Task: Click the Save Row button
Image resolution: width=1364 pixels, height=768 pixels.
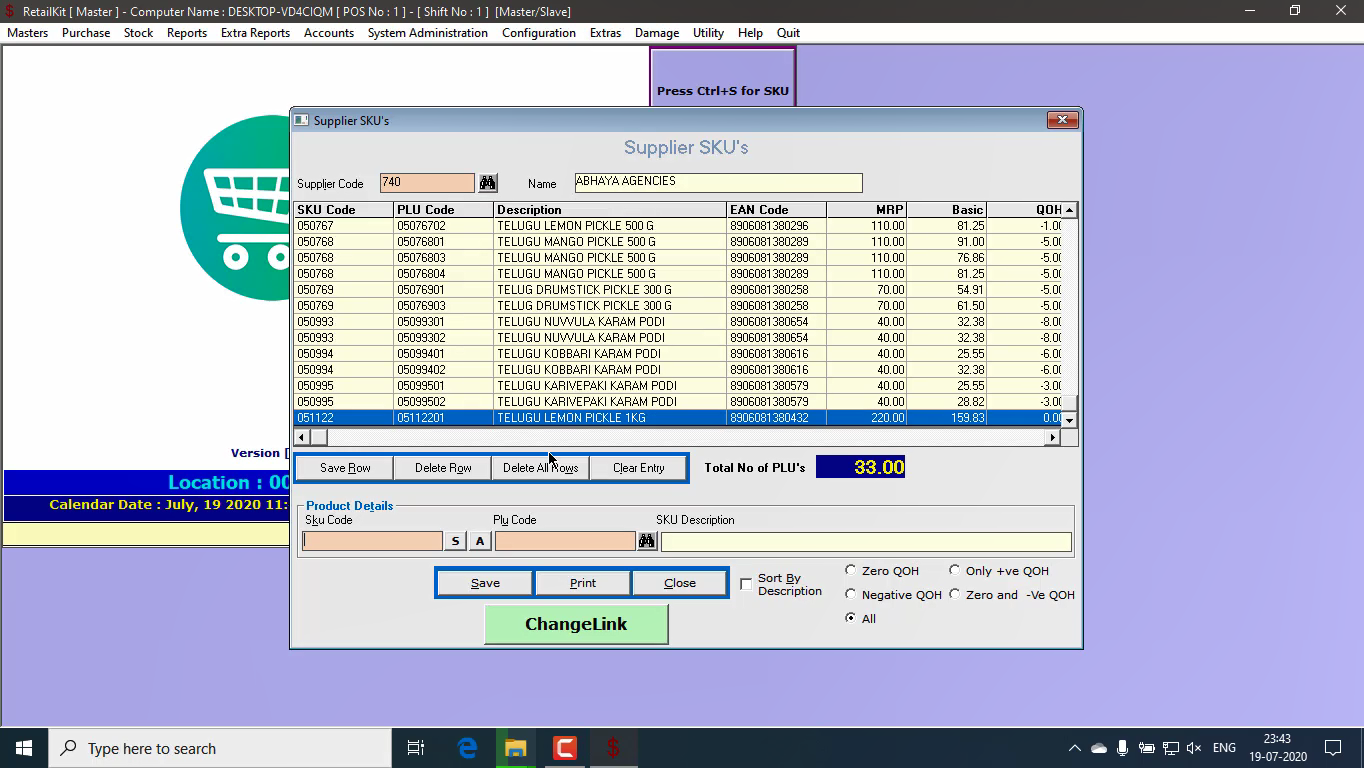Action: tap(345, 468)
